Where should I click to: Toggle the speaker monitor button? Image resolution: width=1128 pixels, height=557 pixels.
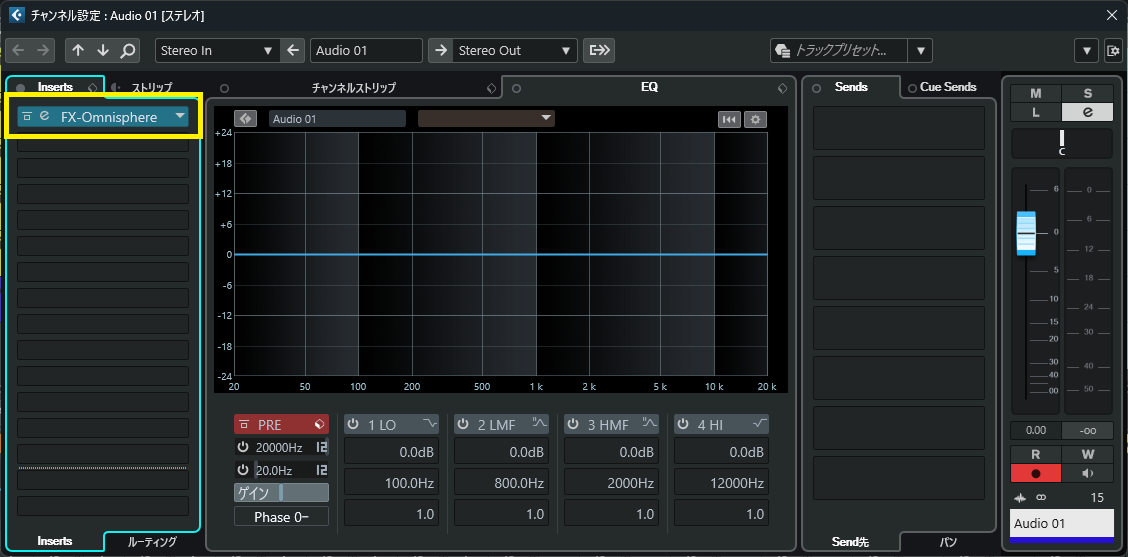pos(1087,473)
